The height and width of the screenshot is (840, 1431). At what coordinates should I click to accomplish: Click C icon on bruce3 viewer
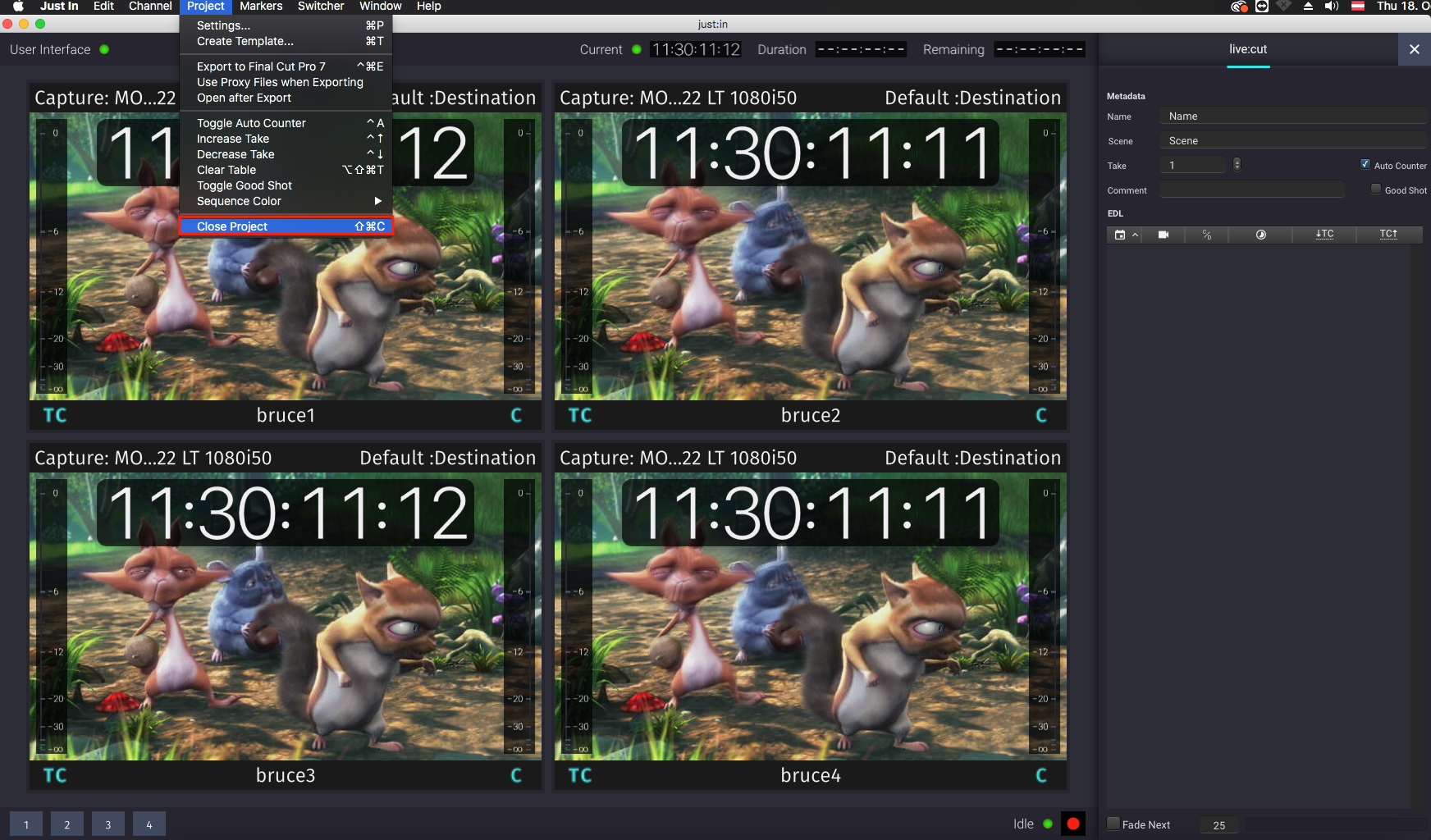pos(516,775)
